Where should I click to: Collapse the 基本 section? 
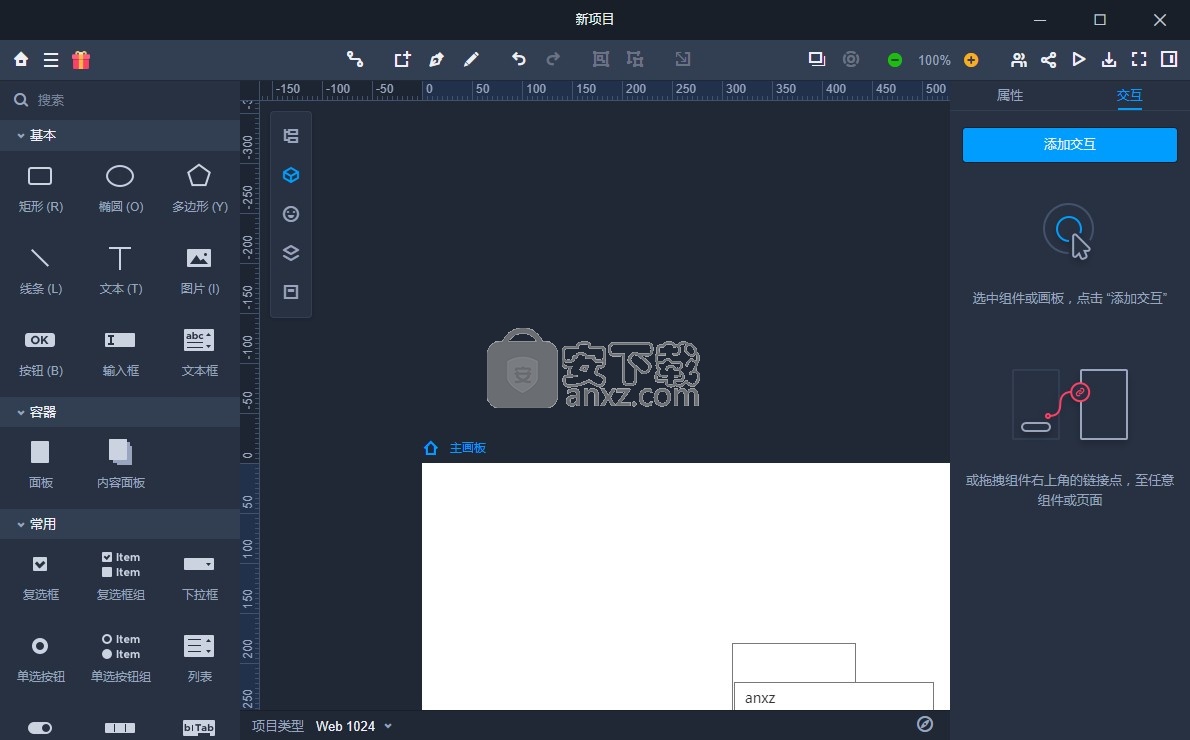120,135
